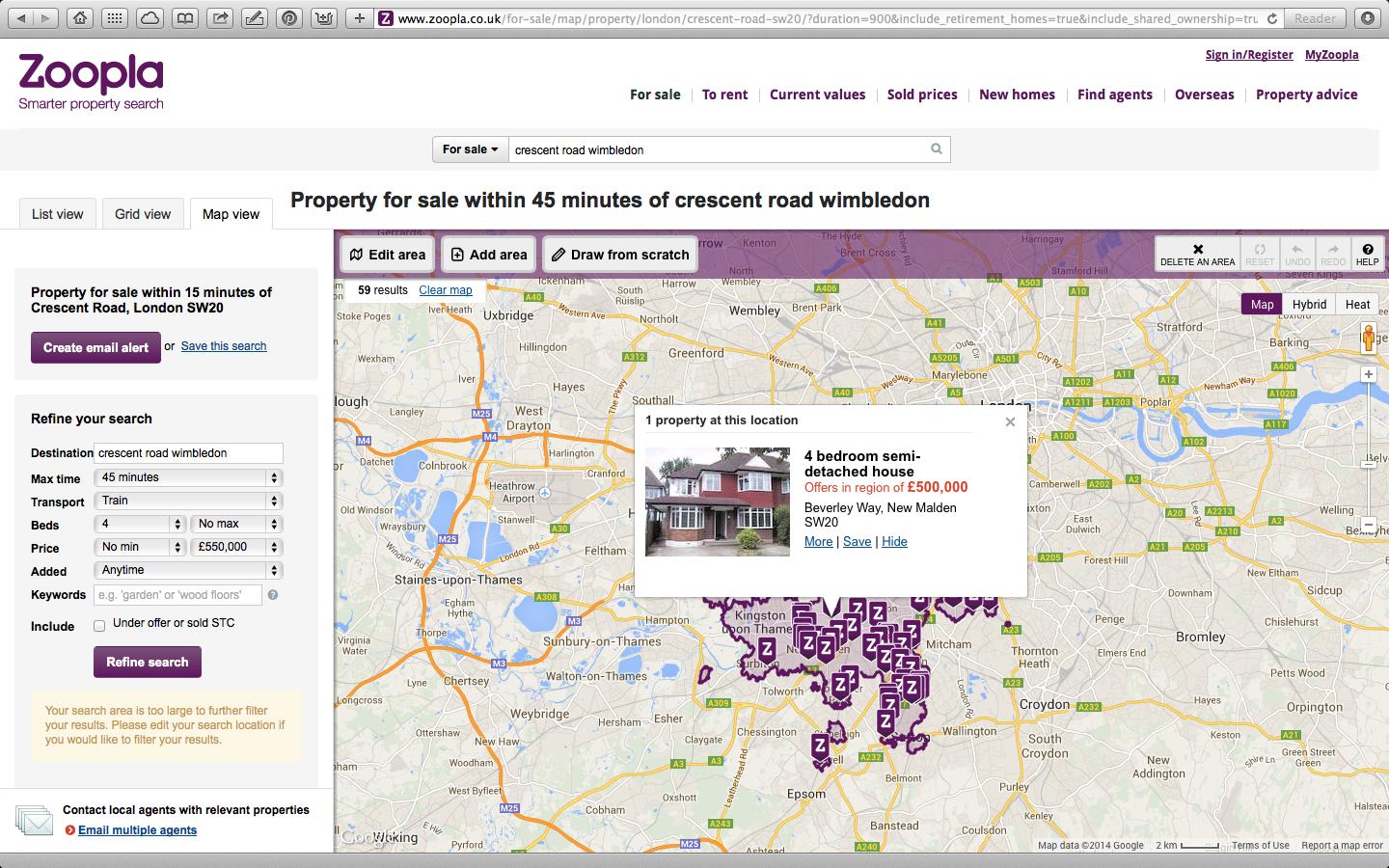
Task: Open the Max time dropdown
Action: (x=188, y=477)
